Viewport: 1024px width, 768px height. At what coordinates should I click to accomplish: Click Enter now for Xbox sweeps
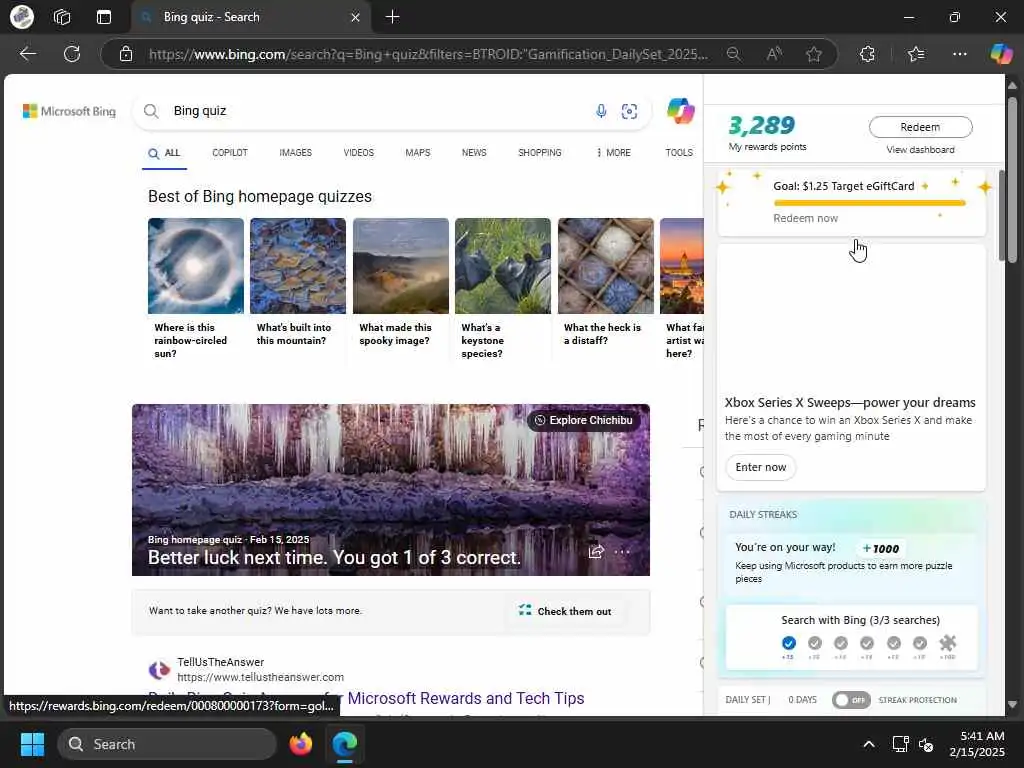761,468
